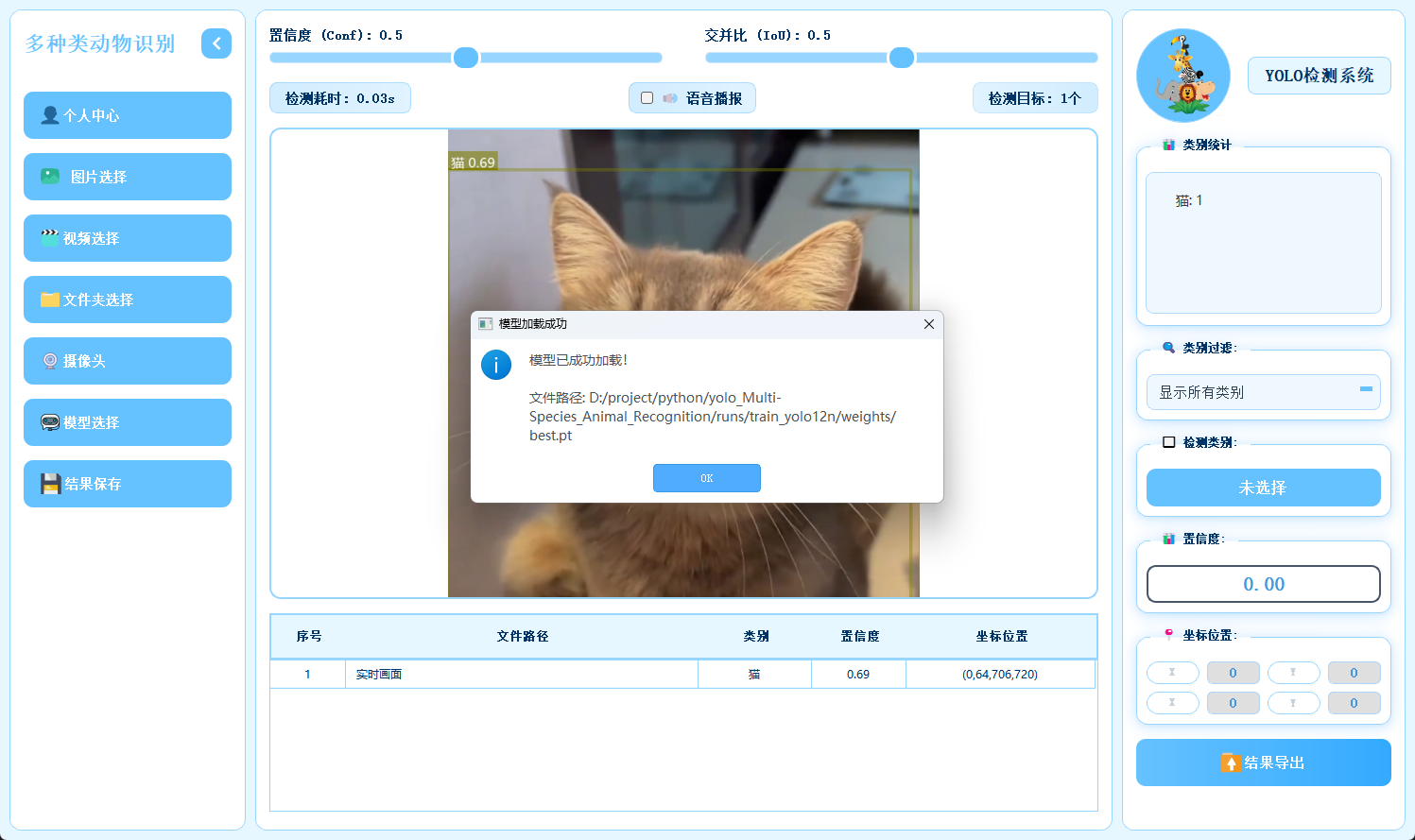
Task: Click the dialog title bar app icon
Action: pyautogui.click(x=486, y=324)
